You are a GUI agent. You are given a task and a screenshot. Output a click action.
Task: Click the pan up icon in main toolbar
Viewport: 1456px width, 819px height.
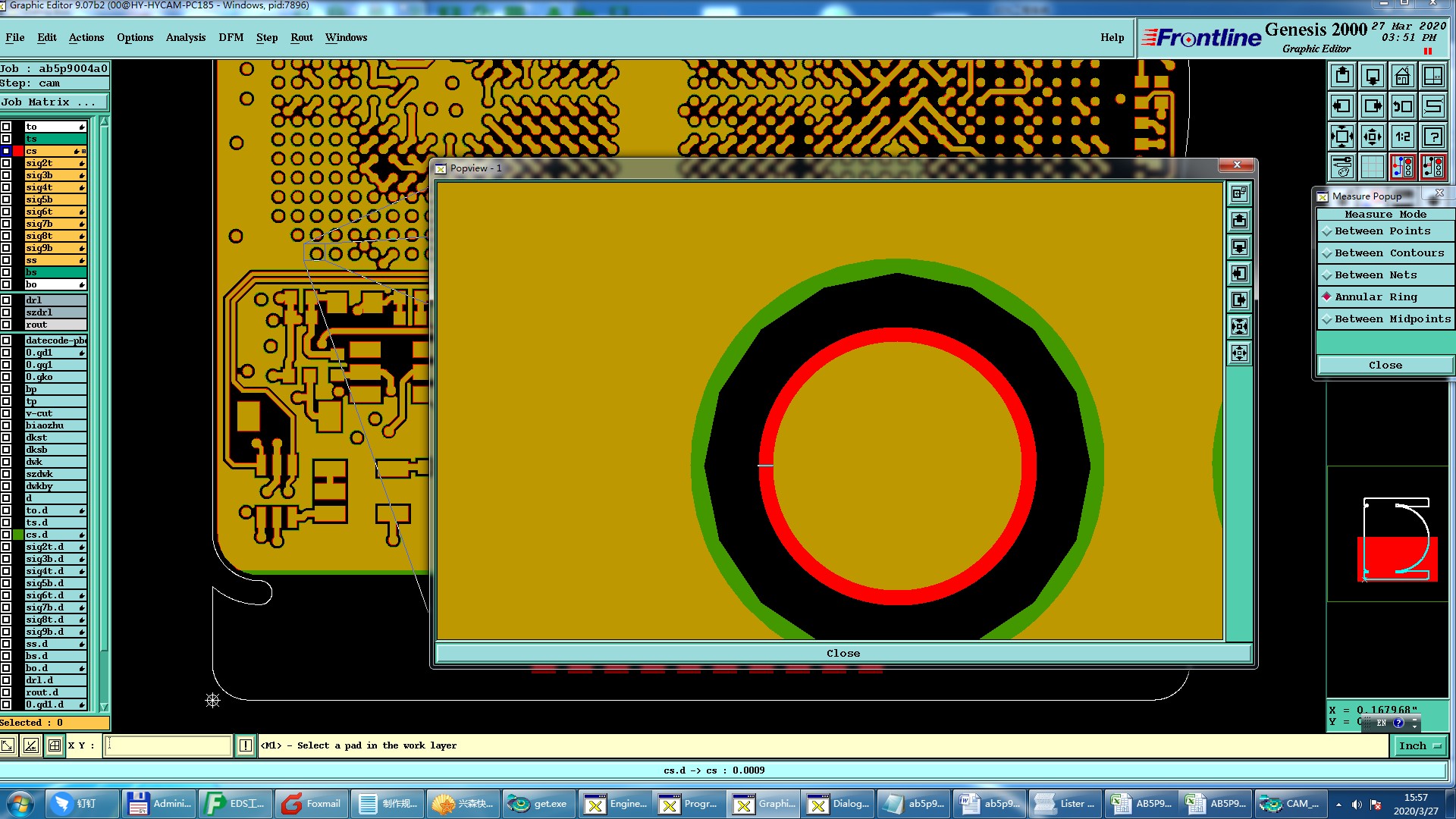click(x=1342, y=76)
